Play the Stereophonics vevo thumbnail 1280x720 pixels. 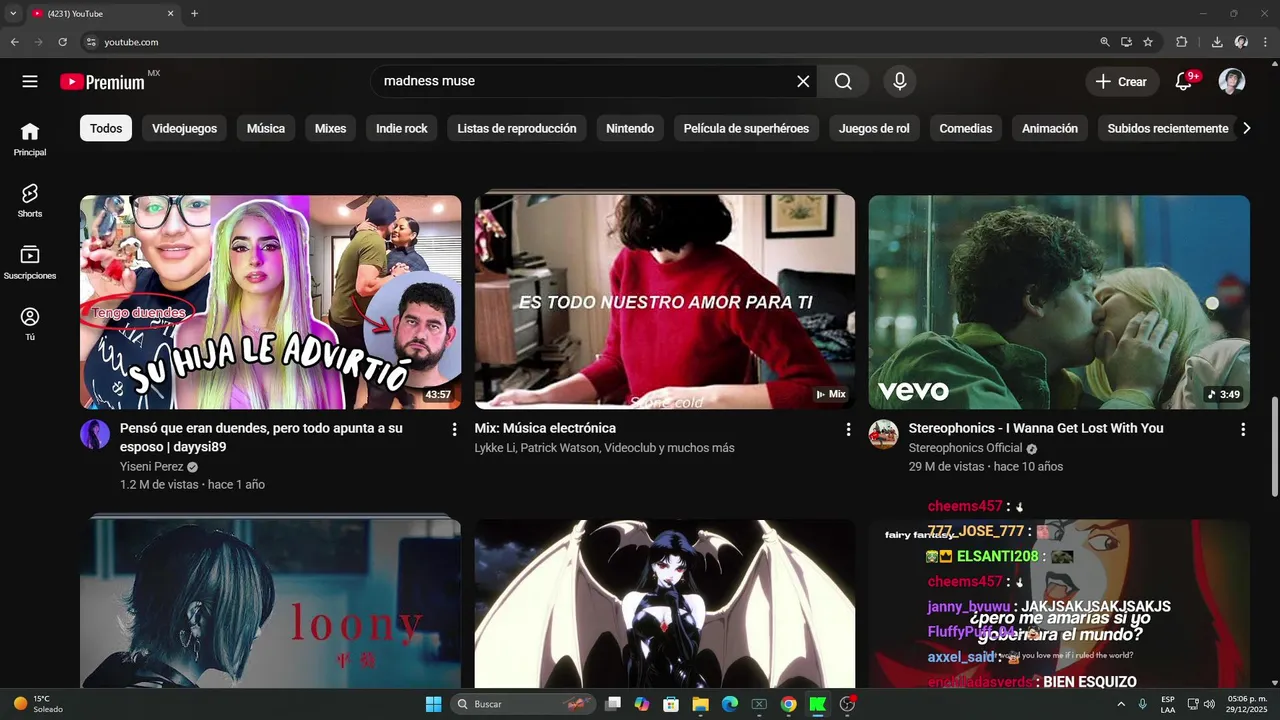(x=1059, y=302)
